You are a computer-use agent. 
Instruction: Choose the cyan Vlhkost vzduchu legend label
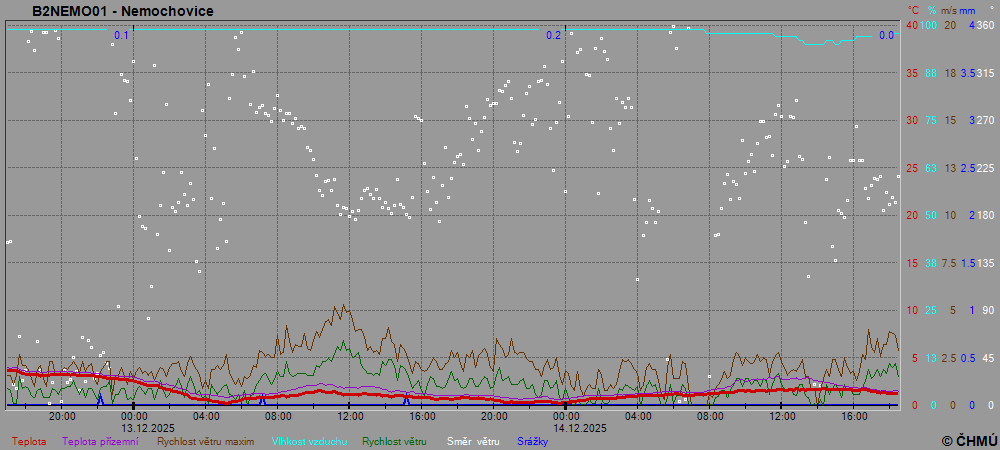308,441
